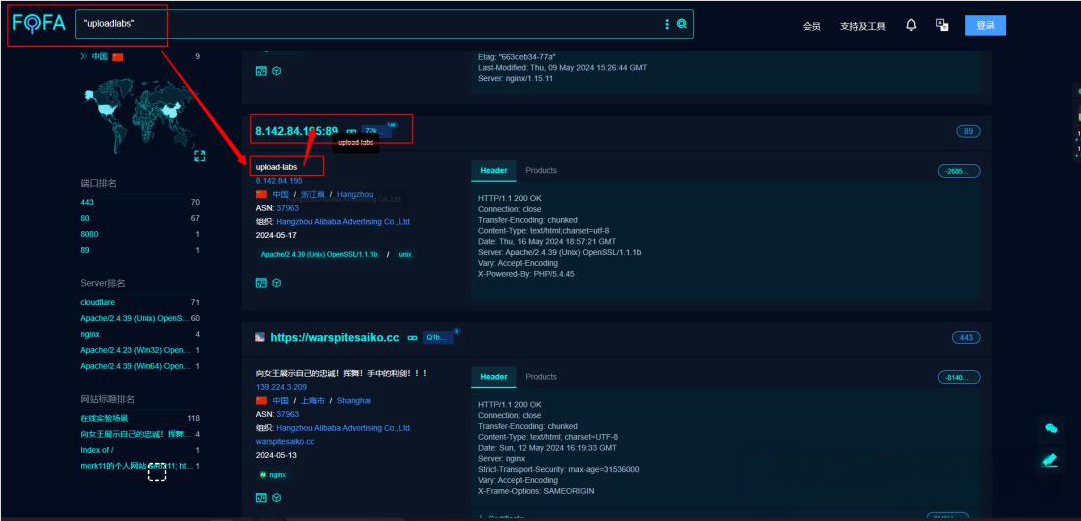Click the nginx product tag icon

coord(263,475)
